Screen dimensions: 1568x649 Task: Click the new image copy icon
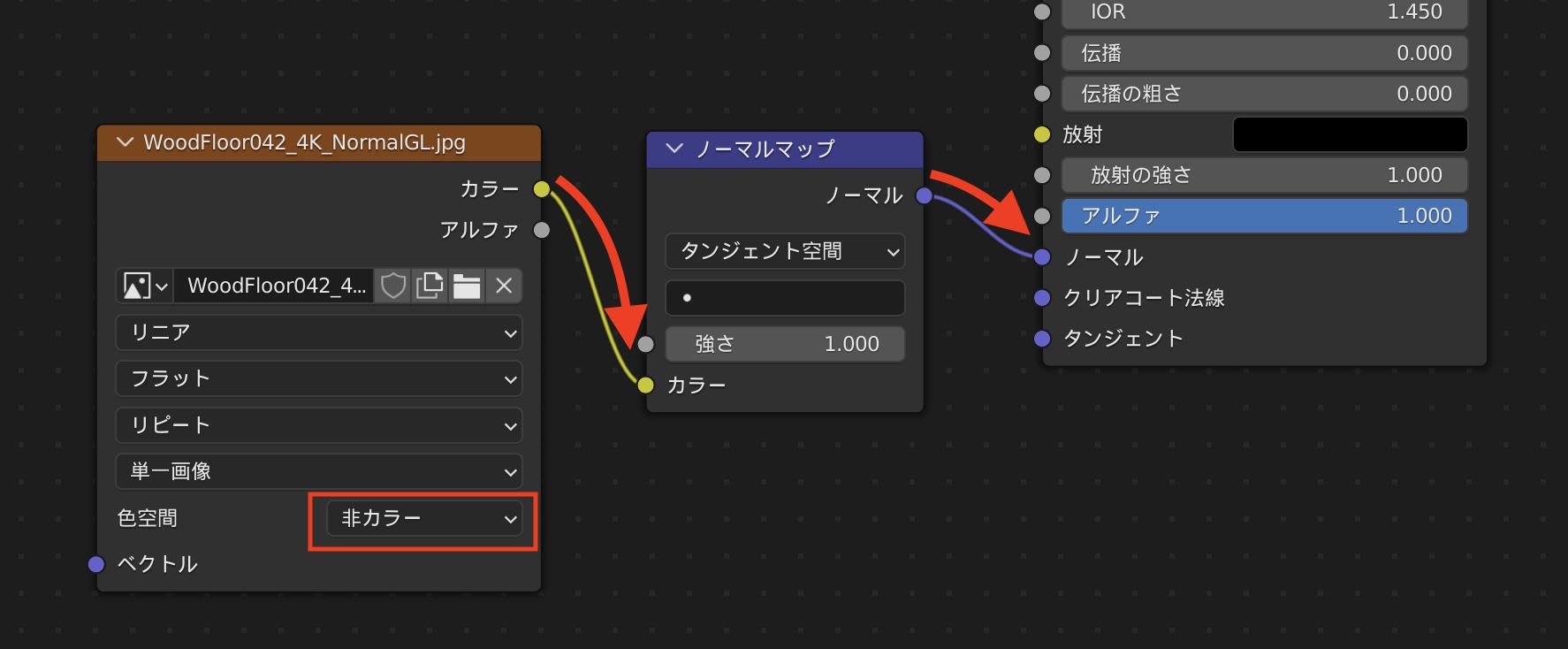[x=430, y=286]
